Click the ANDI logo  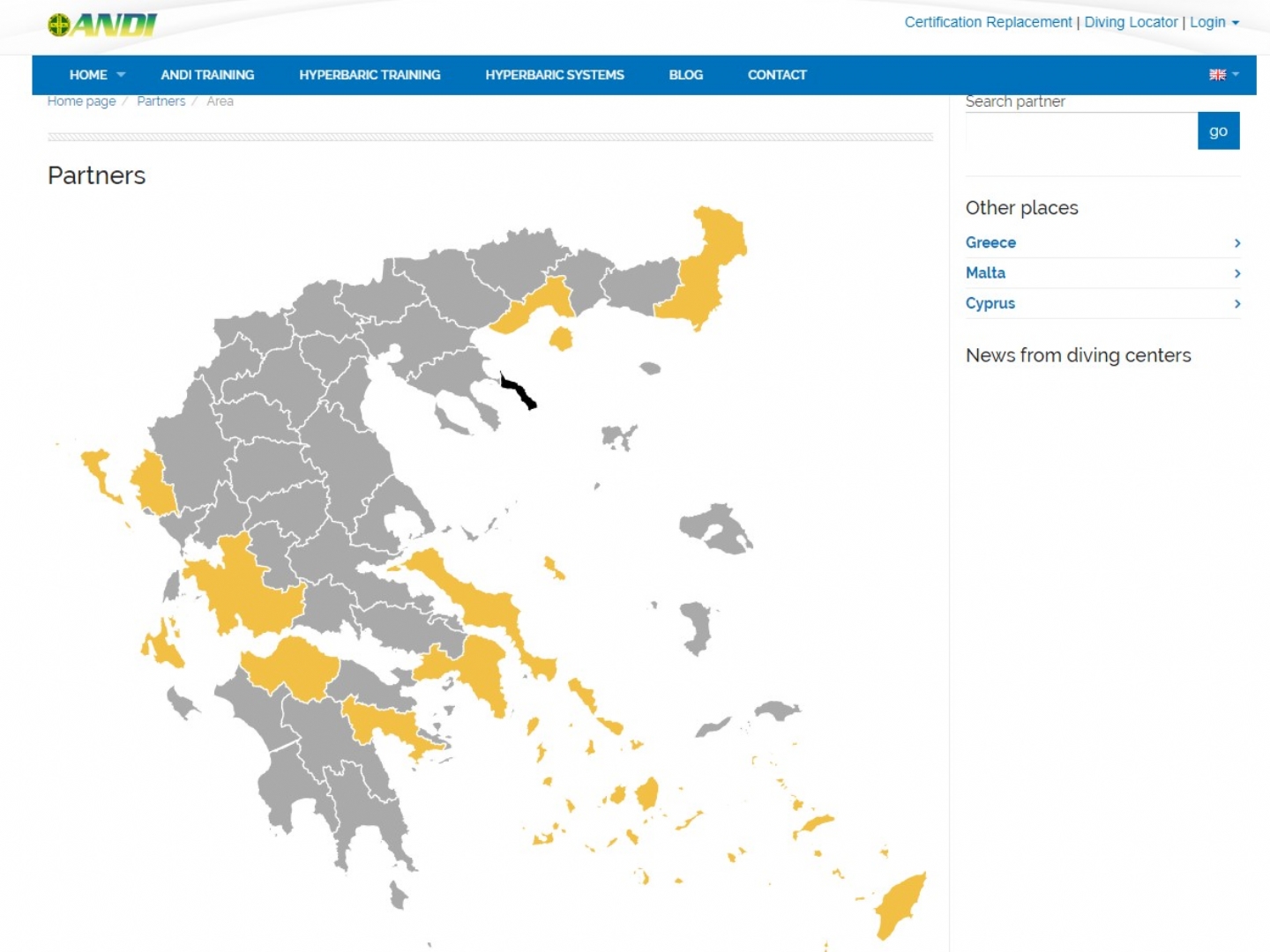click(102, 25)
